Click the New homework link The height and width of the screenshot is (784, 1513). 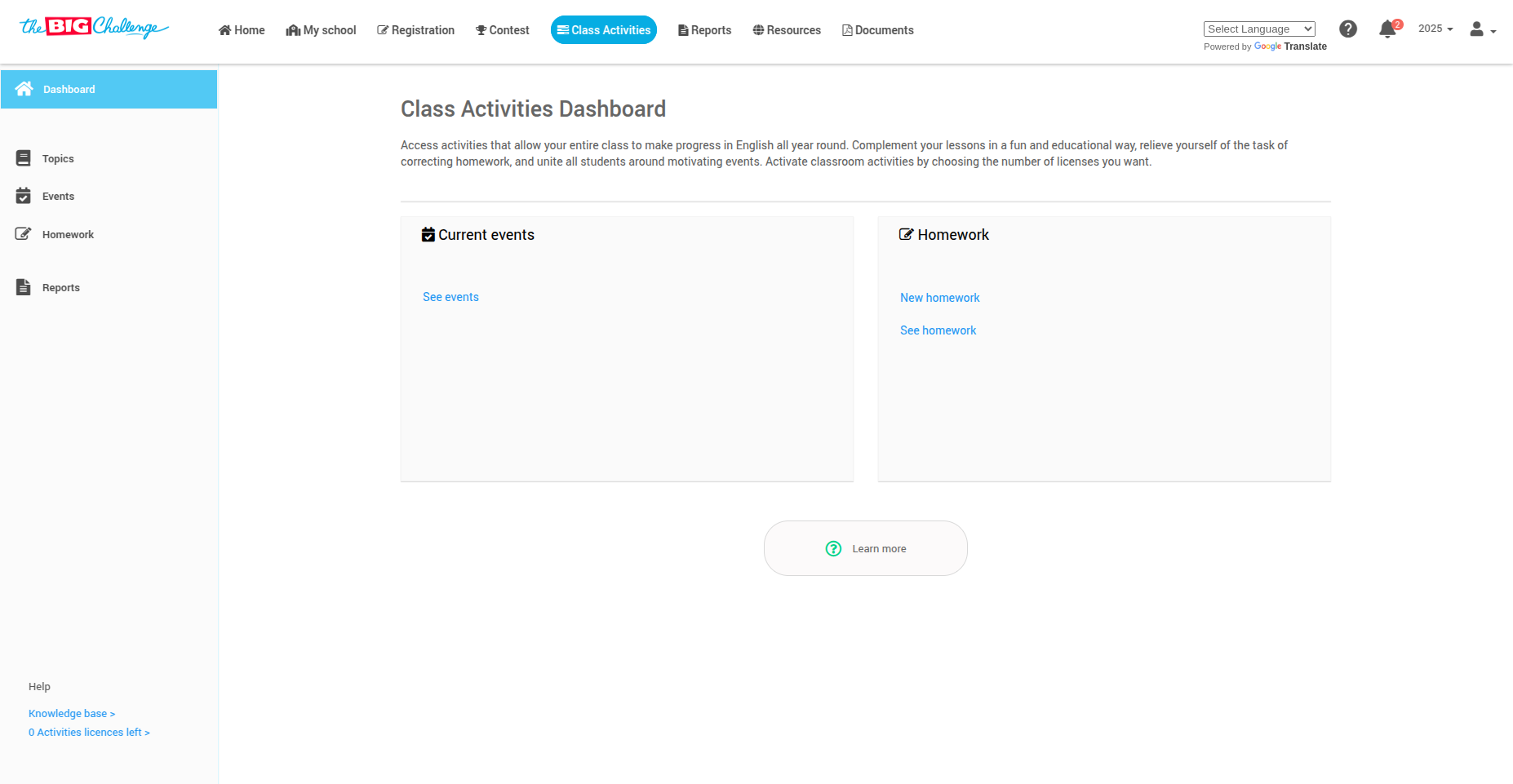[x=940, y=298]
